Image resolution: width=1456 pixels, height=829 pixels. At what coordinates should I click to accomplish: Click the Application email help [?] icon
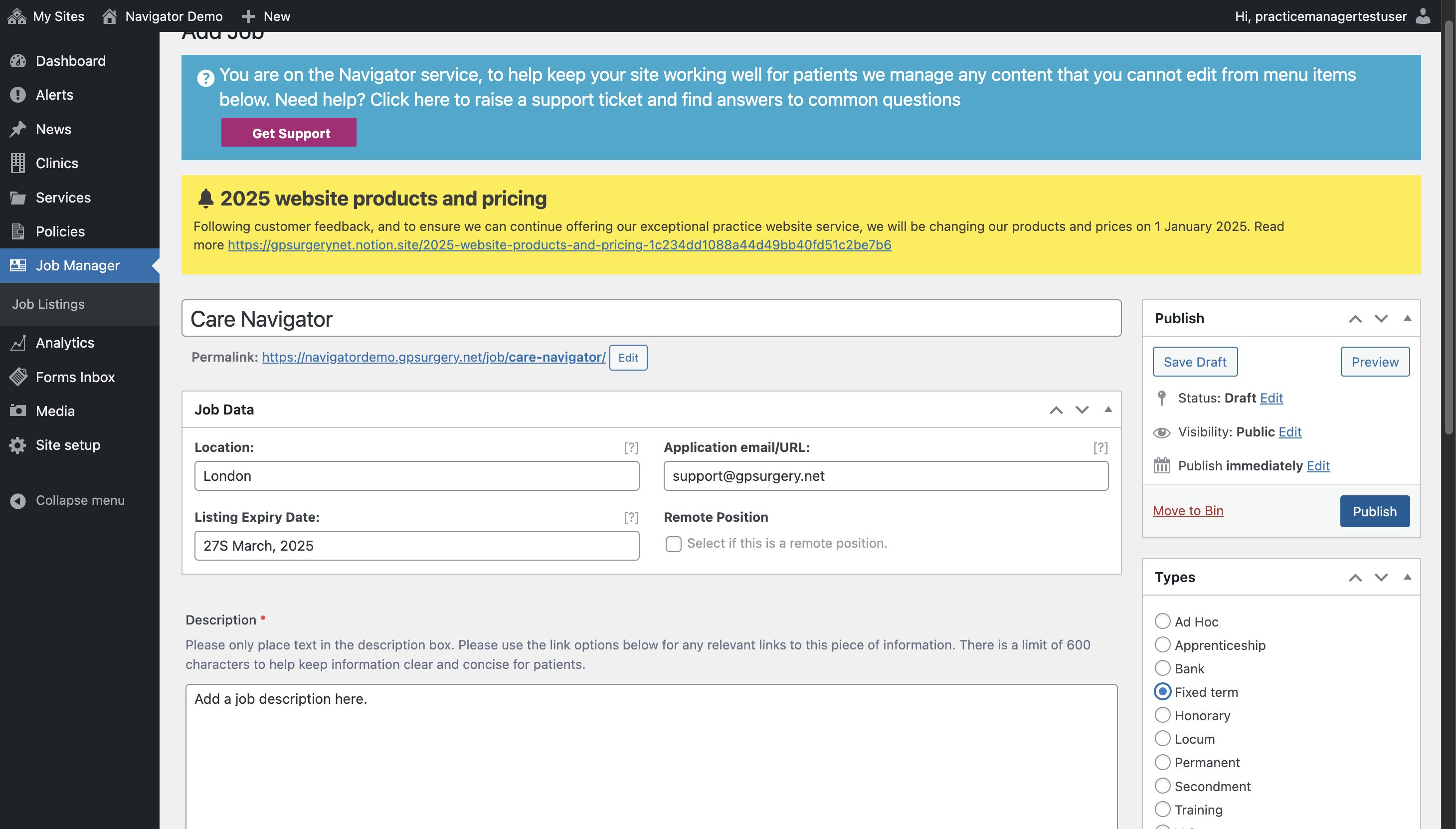click(1100, 447)
